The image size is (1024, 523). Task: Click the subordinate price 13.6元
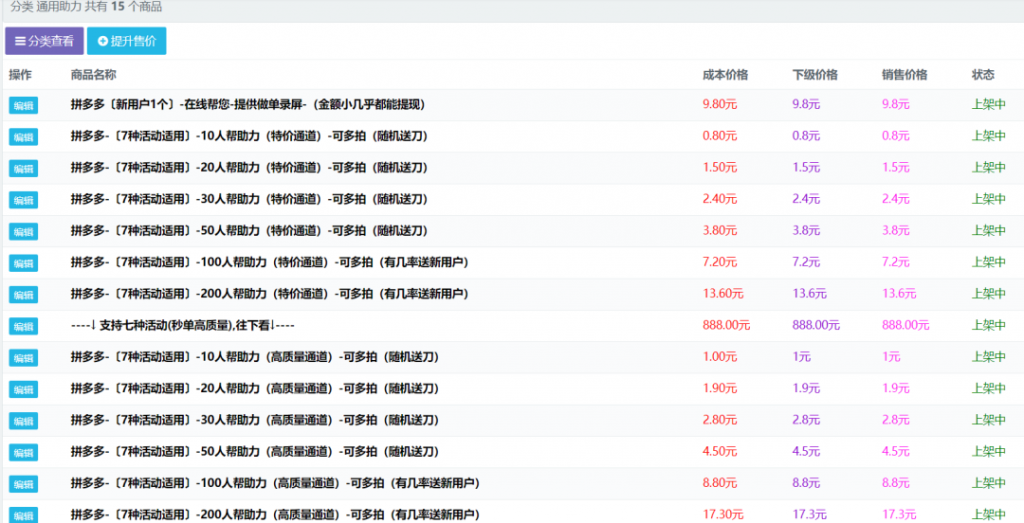pyautogui.click(x=809, y=294)
